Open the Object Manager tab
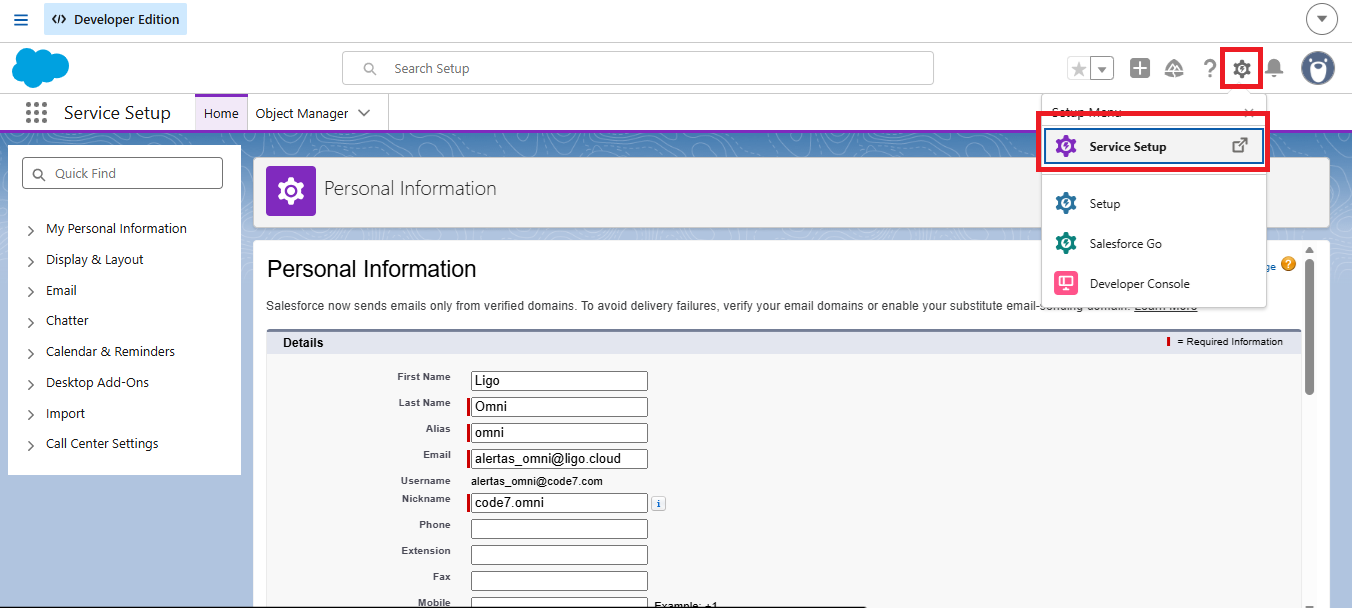Image resolution: width=1352 pixels, height=608 pixels. coord(302,113)
